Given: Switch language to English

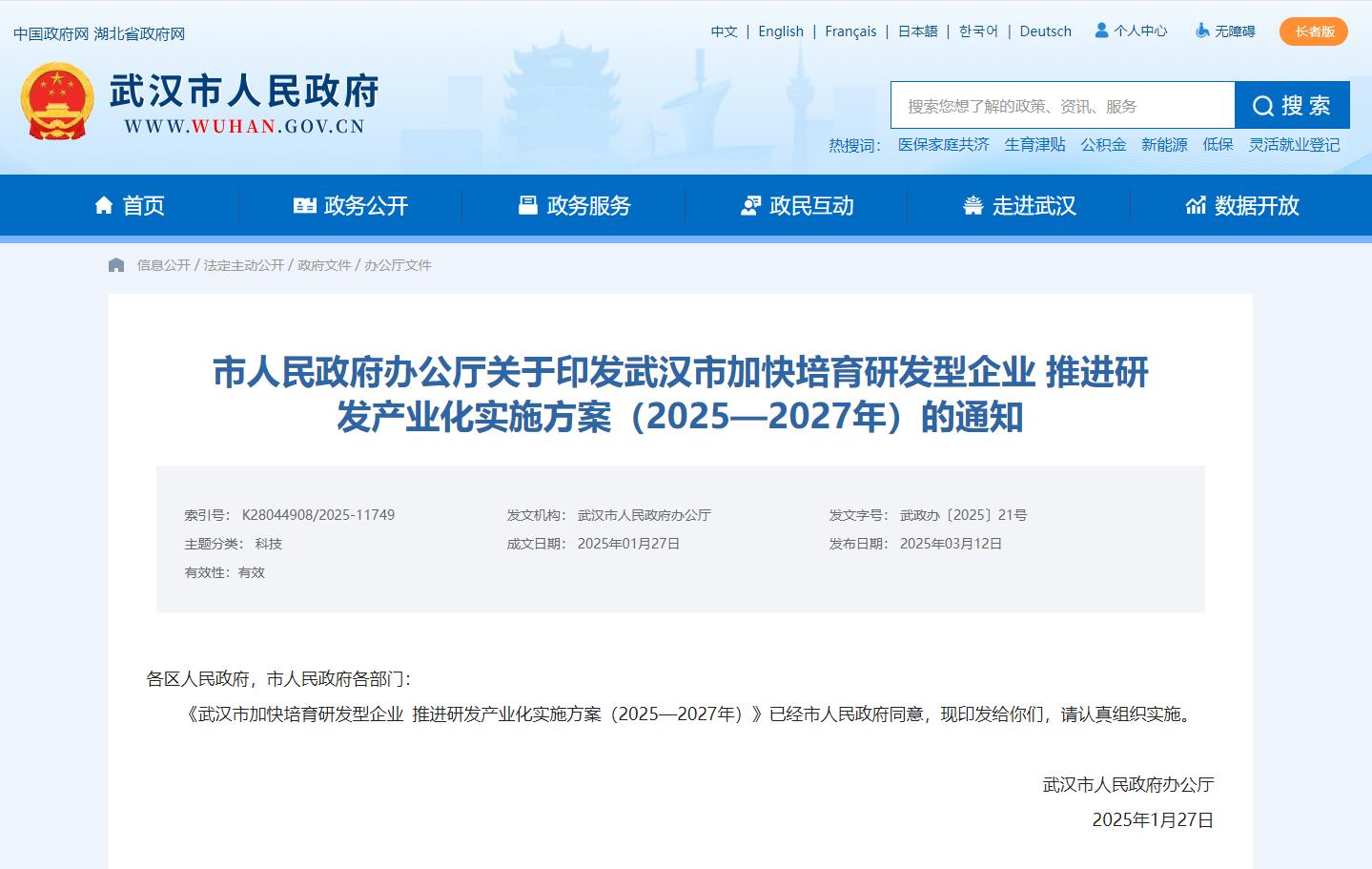Looking at the screenshot, I should click(x=780, y=31).
